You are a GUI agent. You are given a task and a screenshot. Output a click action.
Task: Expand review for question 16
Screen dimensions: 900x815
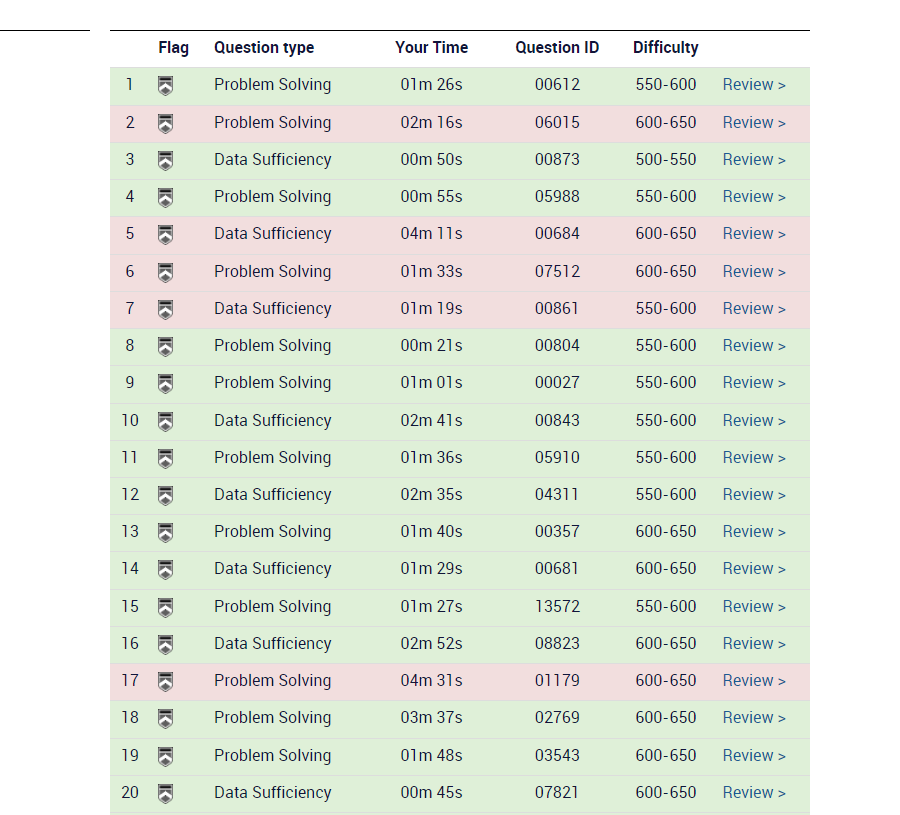[x=754, y=644]
